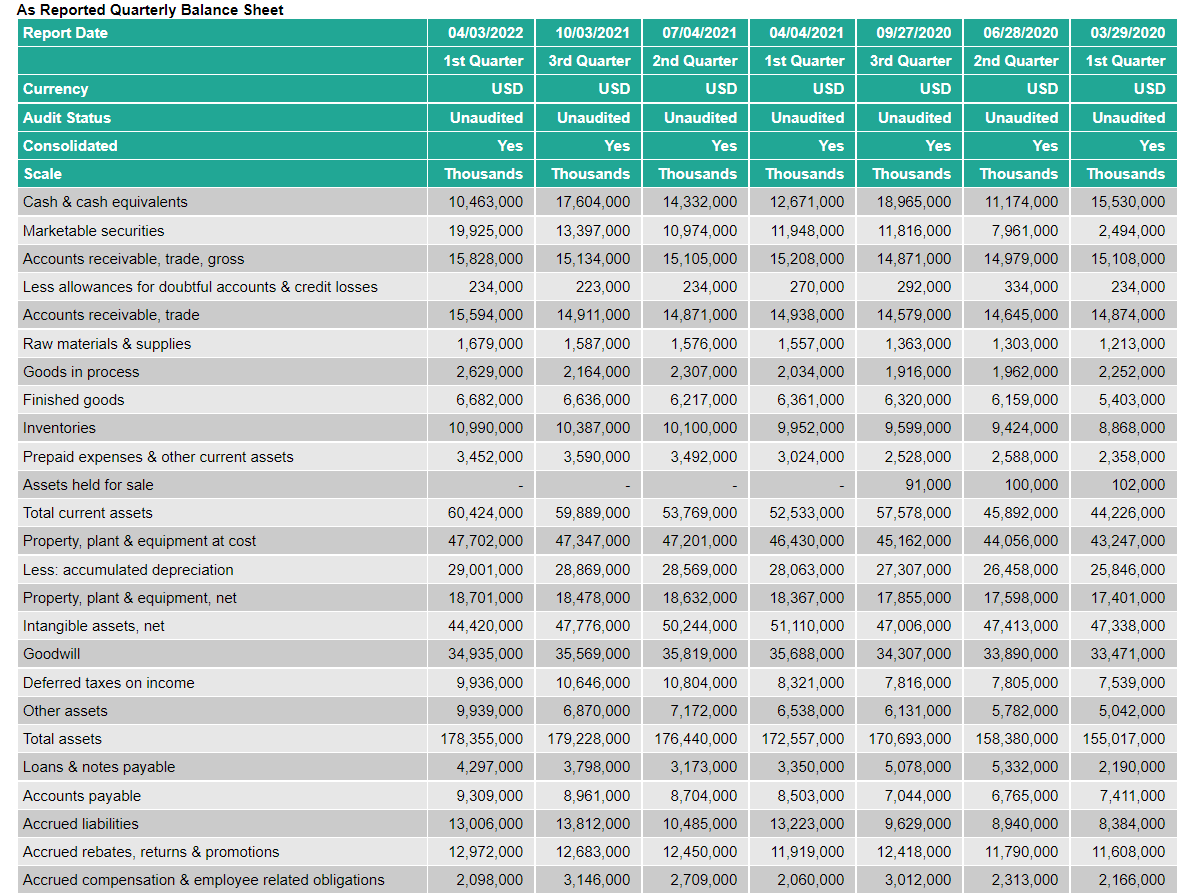This screenshot has height=893, width=1178.
Task: Click the Unaudited value under 03/29/2020
Action: tap(1125, 117)
